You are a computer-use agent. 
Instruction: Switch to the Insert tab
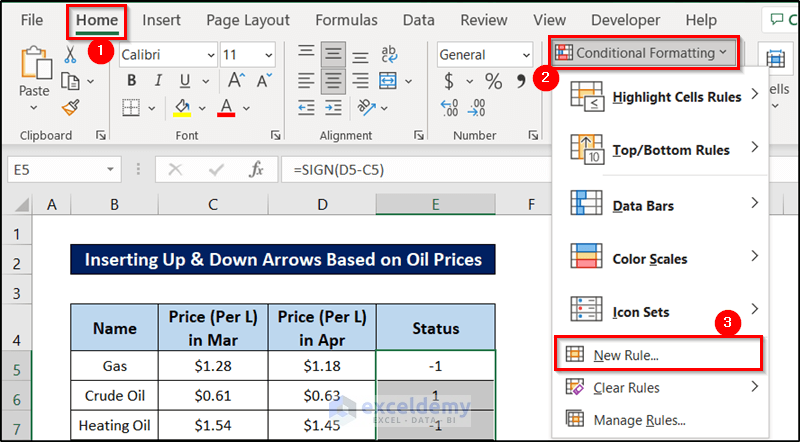(161, 20)
